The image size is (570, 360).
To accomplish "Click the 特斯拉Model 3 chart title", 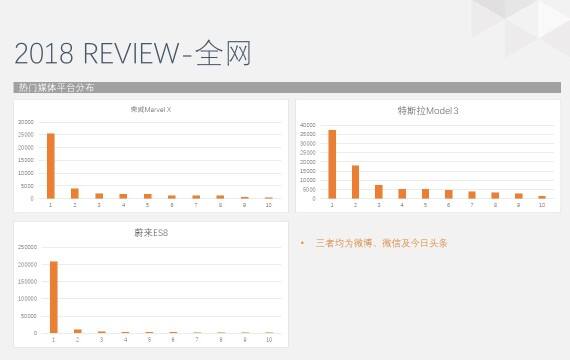I will pyautogui.click(x=428, y=111).
